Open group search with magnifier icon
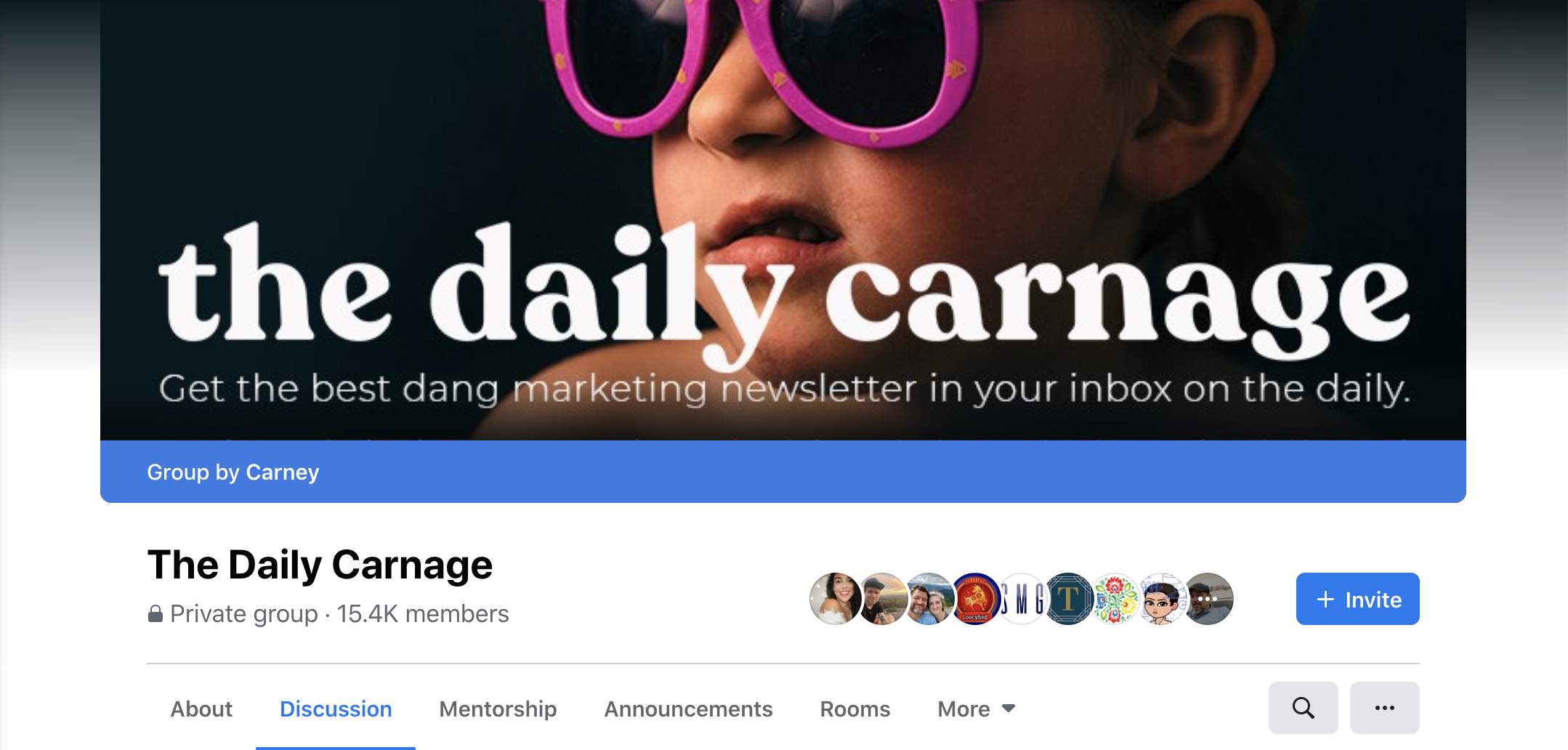The image size is (1568, 750). (1303, 708)
